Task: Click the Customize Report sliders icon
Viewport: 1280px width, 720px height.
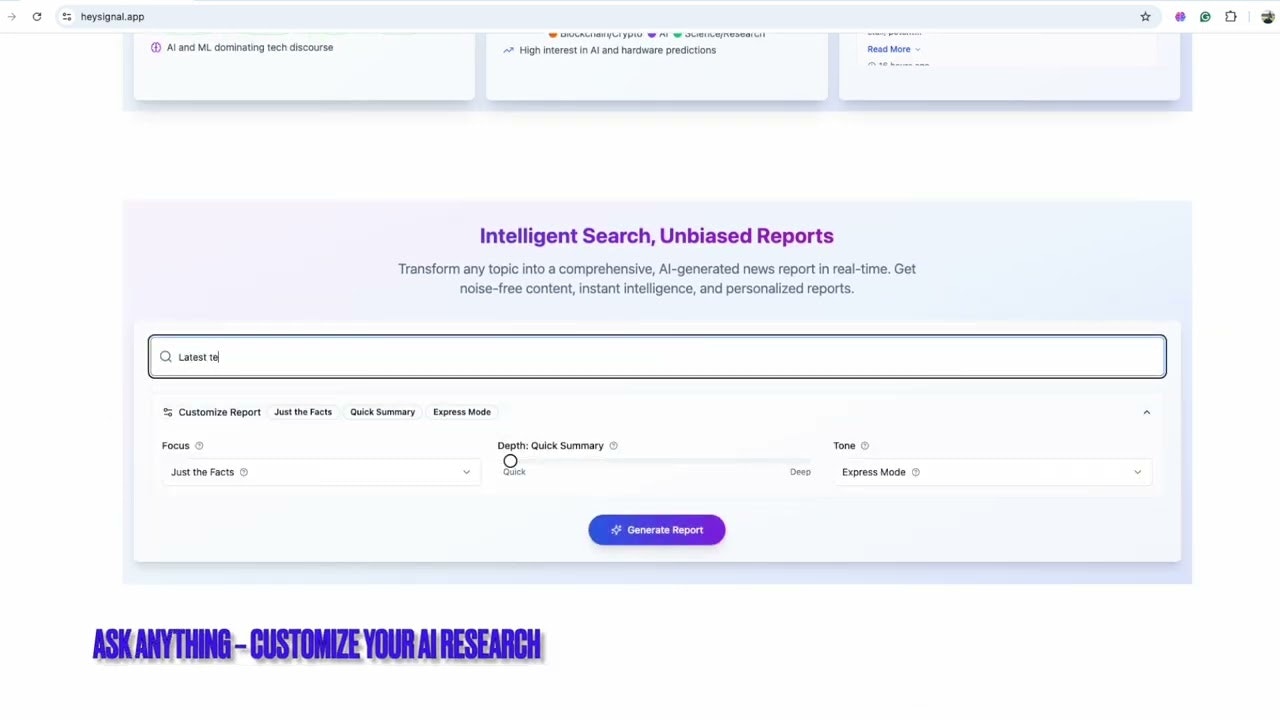Action: click(x=168, y=412)
